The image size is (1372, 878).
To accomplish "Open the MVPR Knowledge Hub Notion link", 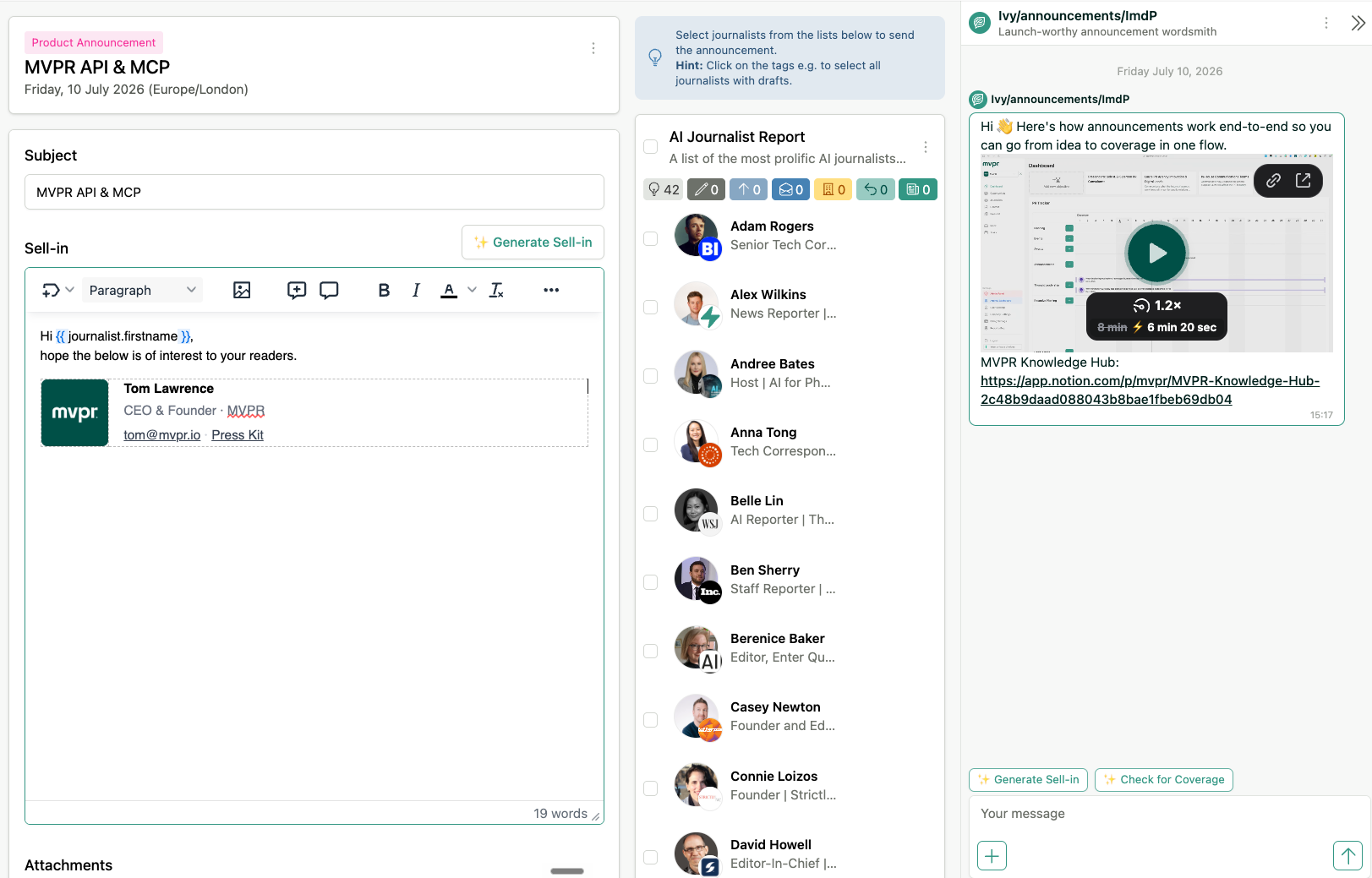I will click(x=1150, y=390).
